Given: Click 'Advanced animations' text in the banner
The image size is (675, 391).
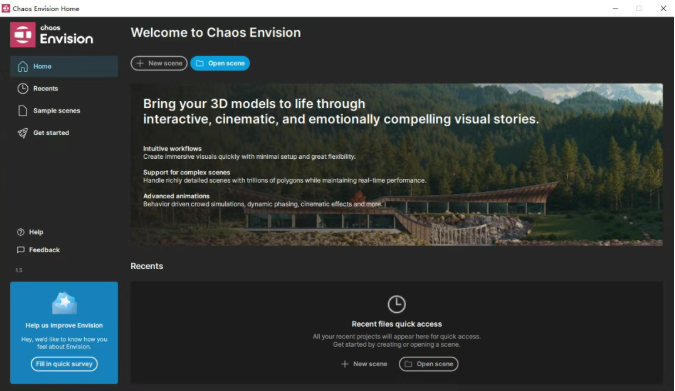Looking at the screenshot, I should coord(176,196).
